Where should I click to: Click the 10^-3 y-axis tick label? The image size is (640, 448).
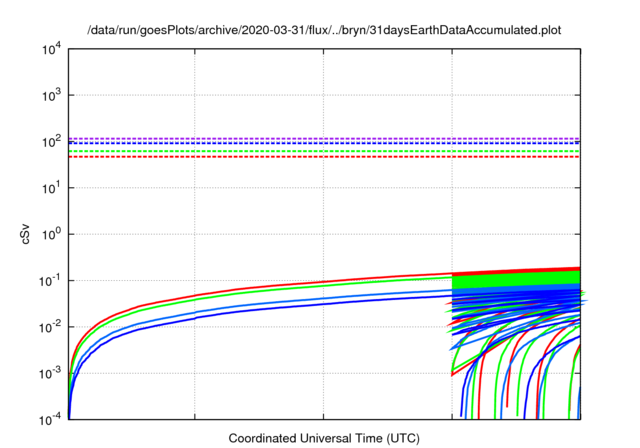[50, 373]
